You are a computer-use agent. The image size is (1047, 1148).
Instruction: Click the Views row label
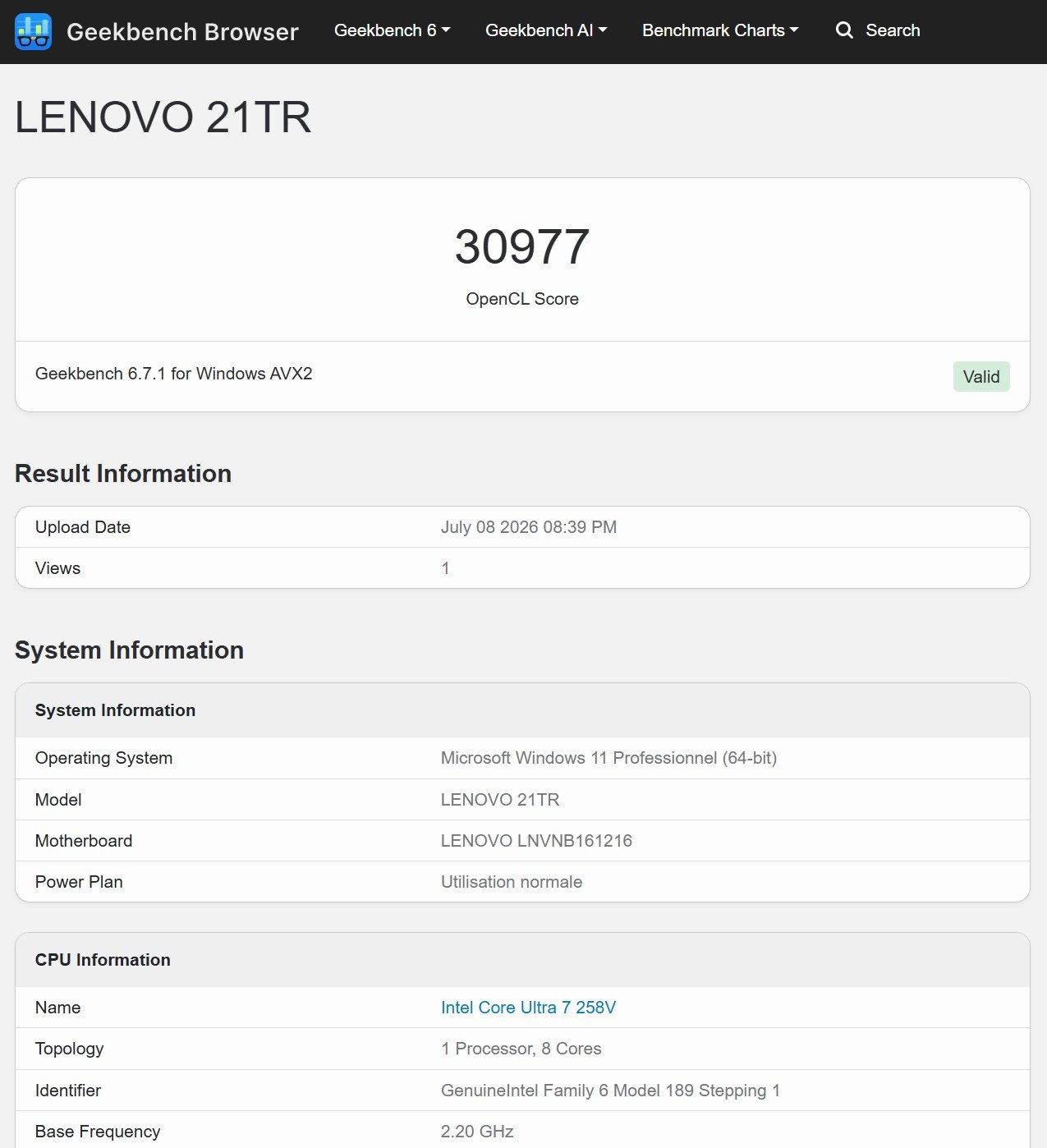57,568
